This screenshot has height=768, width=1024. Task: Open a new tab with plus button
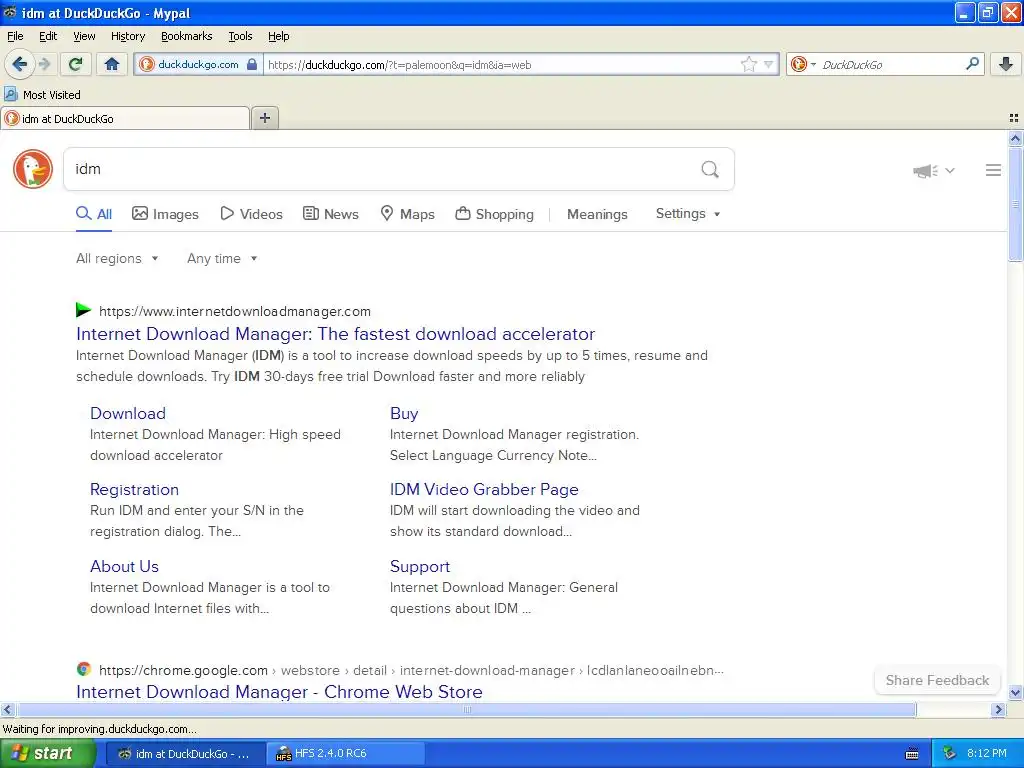pos(264,118)
